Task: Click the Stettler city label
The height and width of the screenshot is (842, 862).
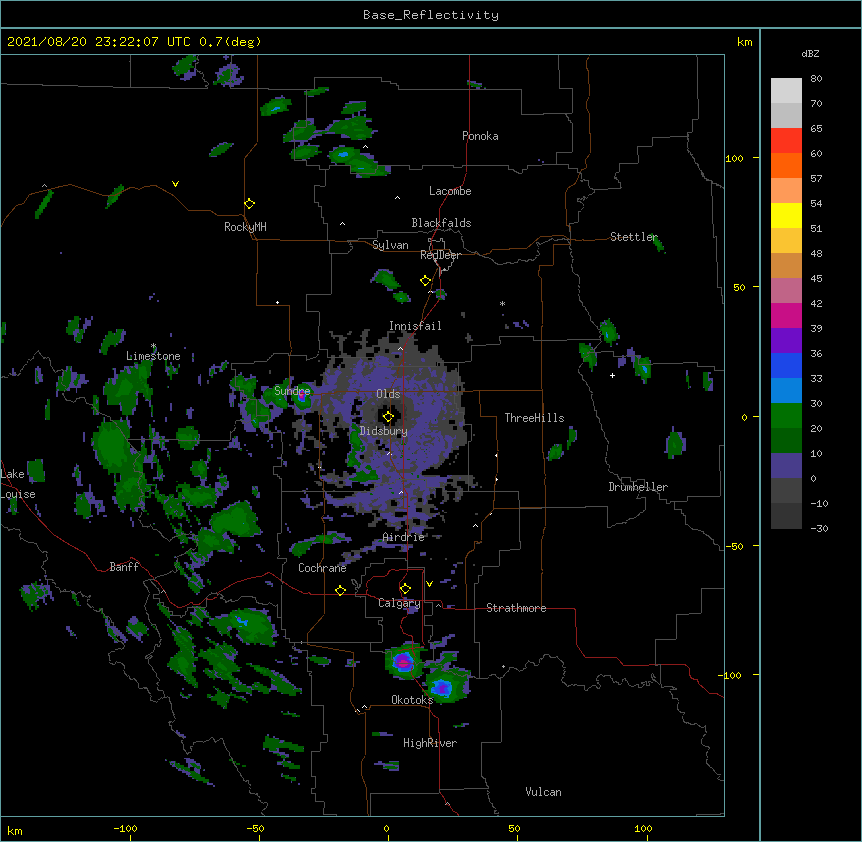Action: (634, 237)
